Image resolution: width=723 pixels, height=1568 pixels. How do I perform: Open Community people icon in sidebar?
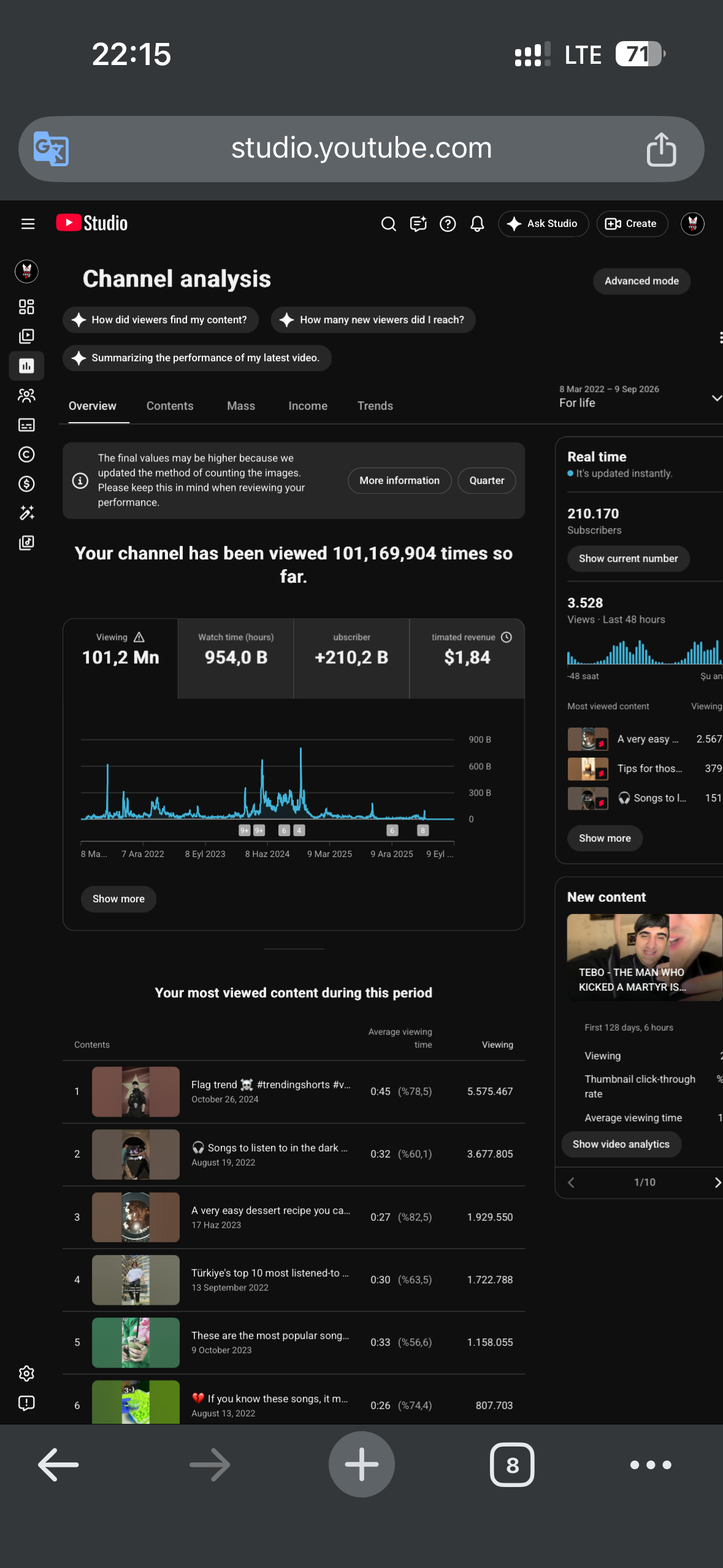(x=26, y=396)
